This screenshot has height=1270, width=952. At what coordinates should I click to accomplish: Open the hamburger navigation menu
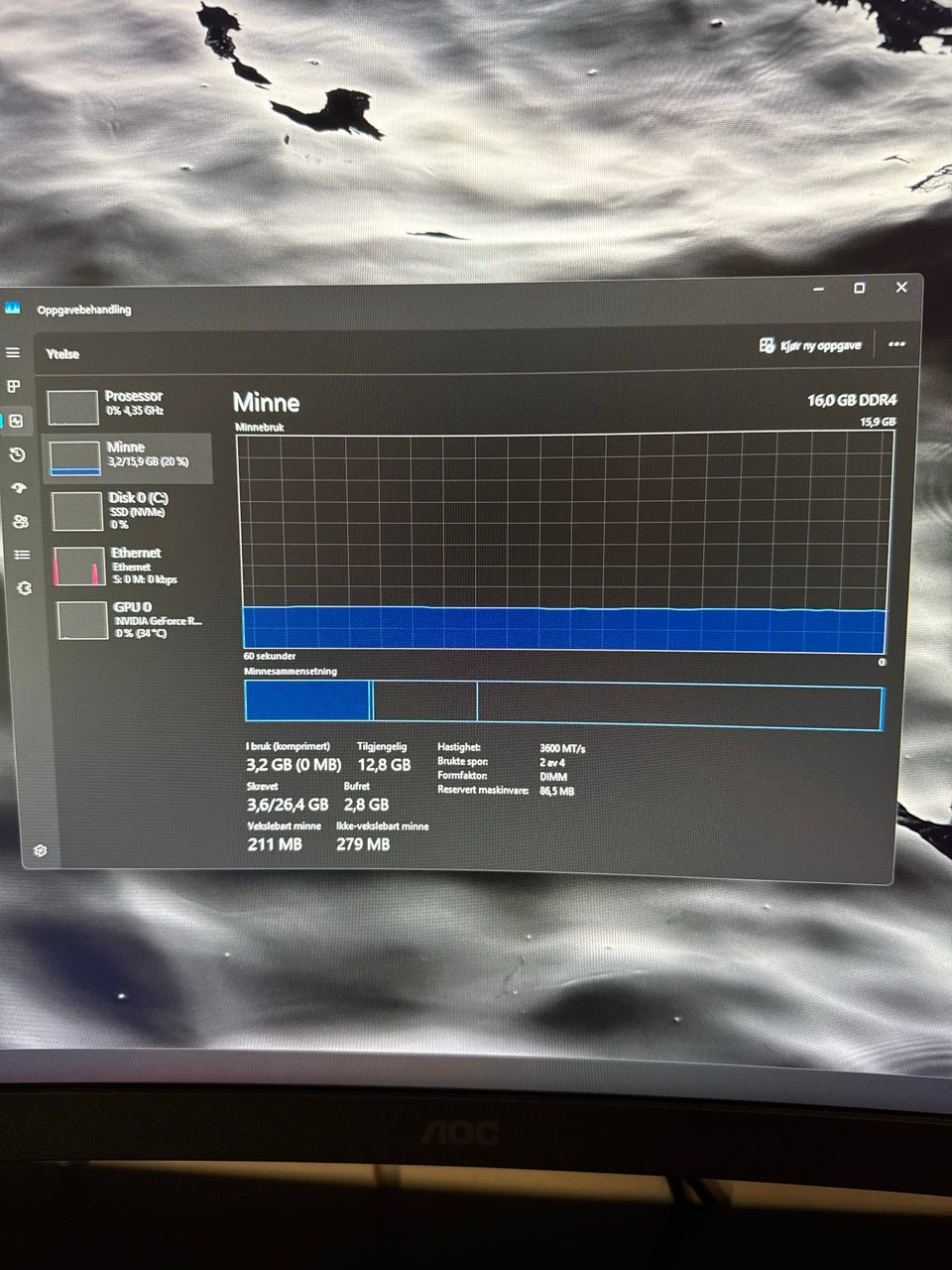click(x=13, y=352)
